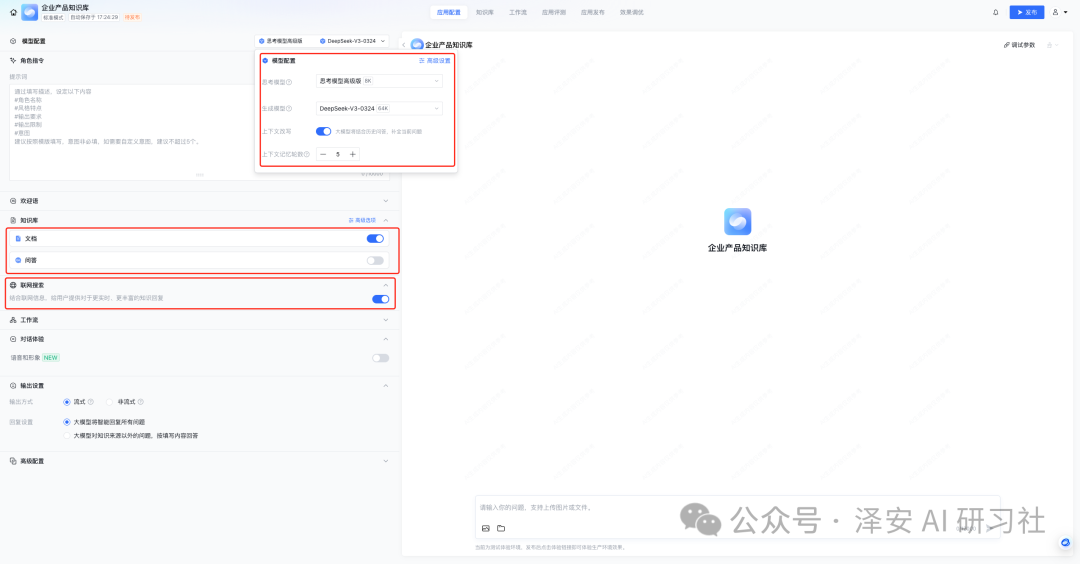The image size is (1080, 564).
Task: Turn off the 联网搜索 switch
Action: pyautogui.click(x=380, y=299)
